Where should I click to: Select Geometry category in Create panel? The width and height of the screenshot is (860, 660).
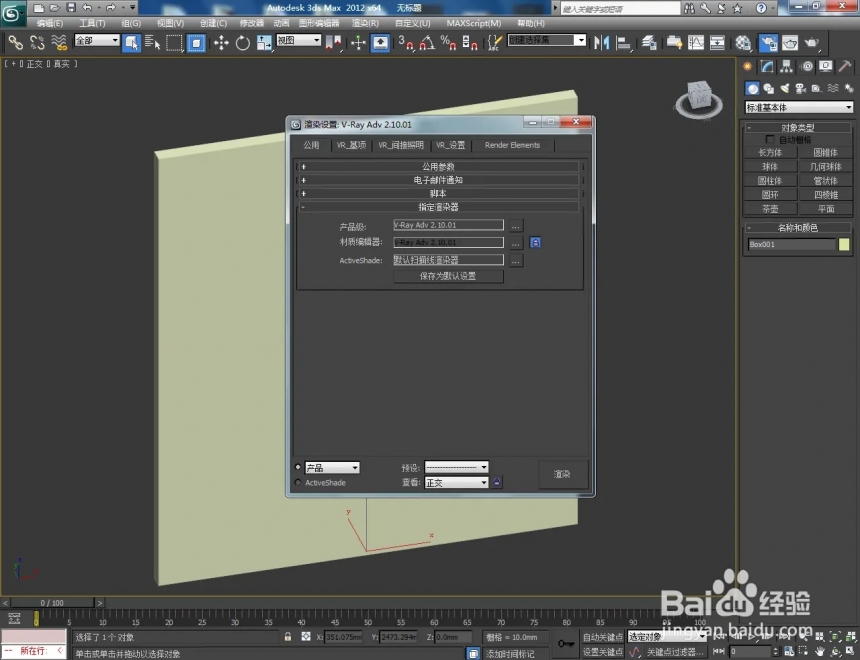tap(752, 88)
